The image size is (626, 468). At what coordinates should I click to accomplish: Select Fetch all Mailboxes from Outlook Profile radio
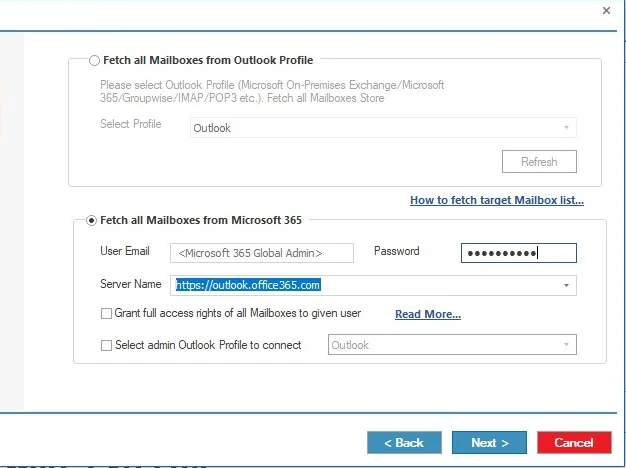(x=94, y=61)
